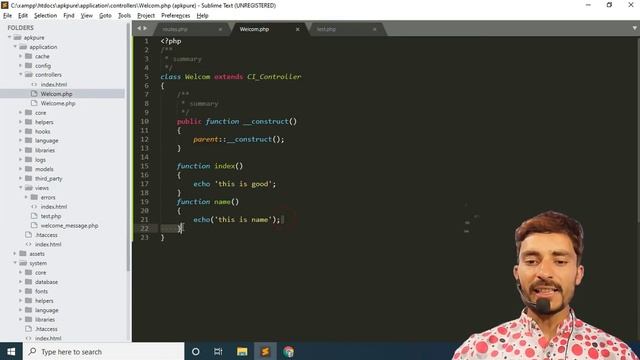Open the View menu
The image size is (640, 360).
click(x=87, y=16)
